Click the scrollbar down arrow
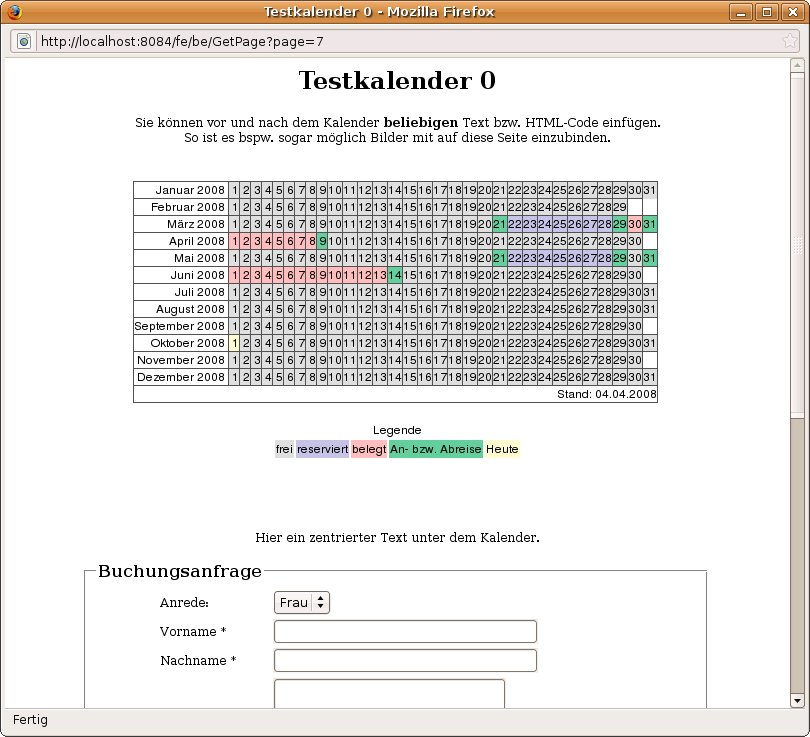The image size is (810, 737). click(x=797, y=700)
